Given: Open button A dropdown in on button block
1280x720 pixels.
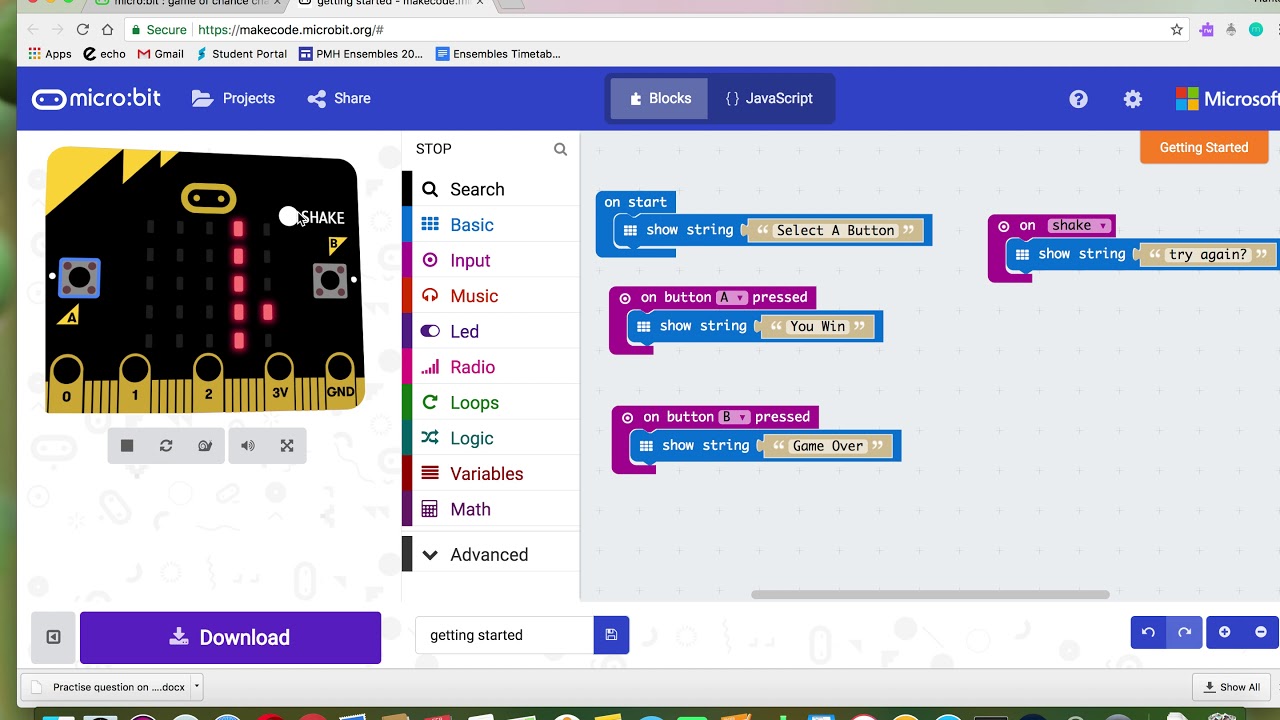Looking at the screenshot, I should coord(732,297).
